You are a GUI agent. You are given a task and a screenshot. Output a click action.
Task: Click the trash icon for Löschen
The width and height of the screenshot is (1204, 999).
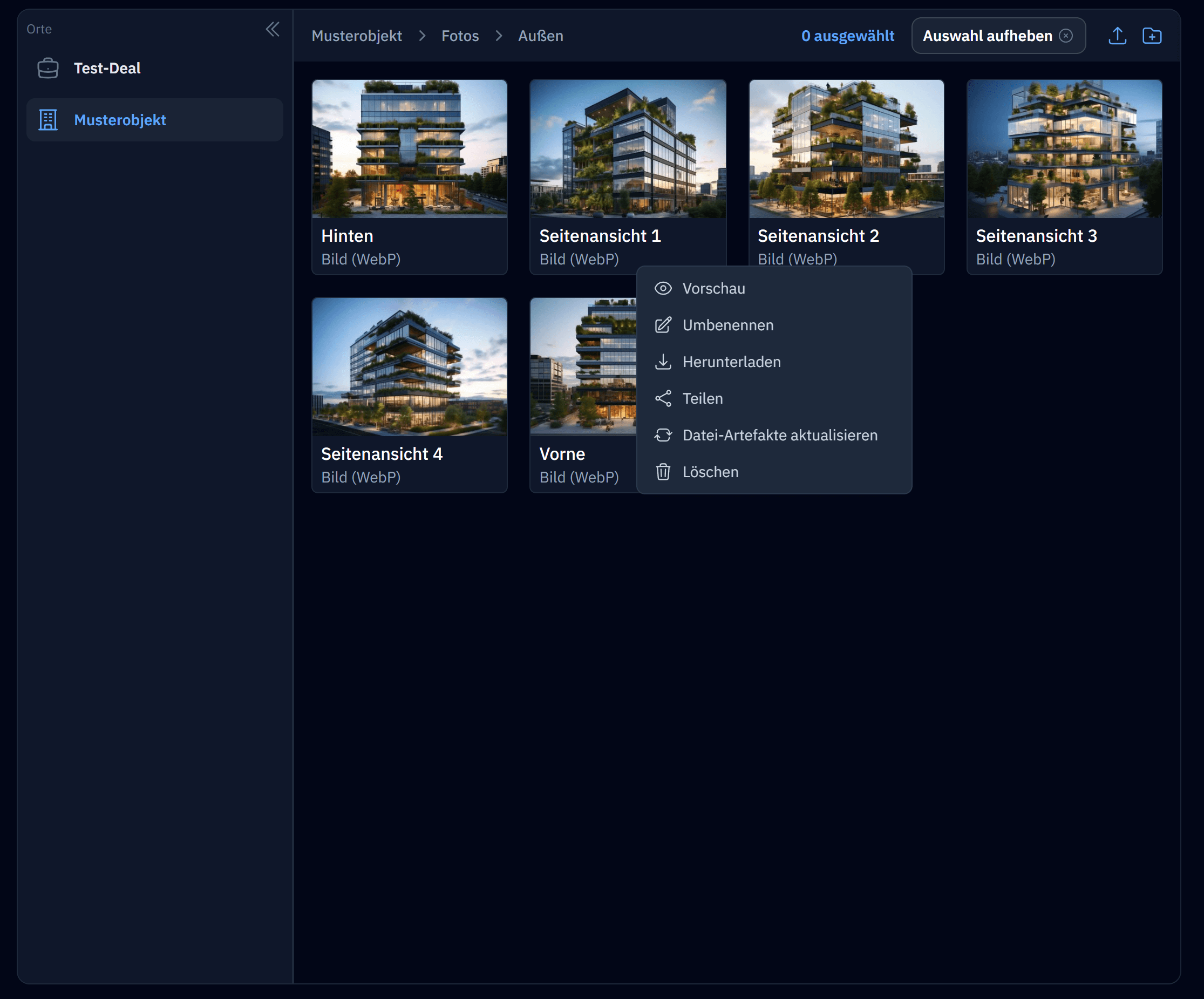663,472
